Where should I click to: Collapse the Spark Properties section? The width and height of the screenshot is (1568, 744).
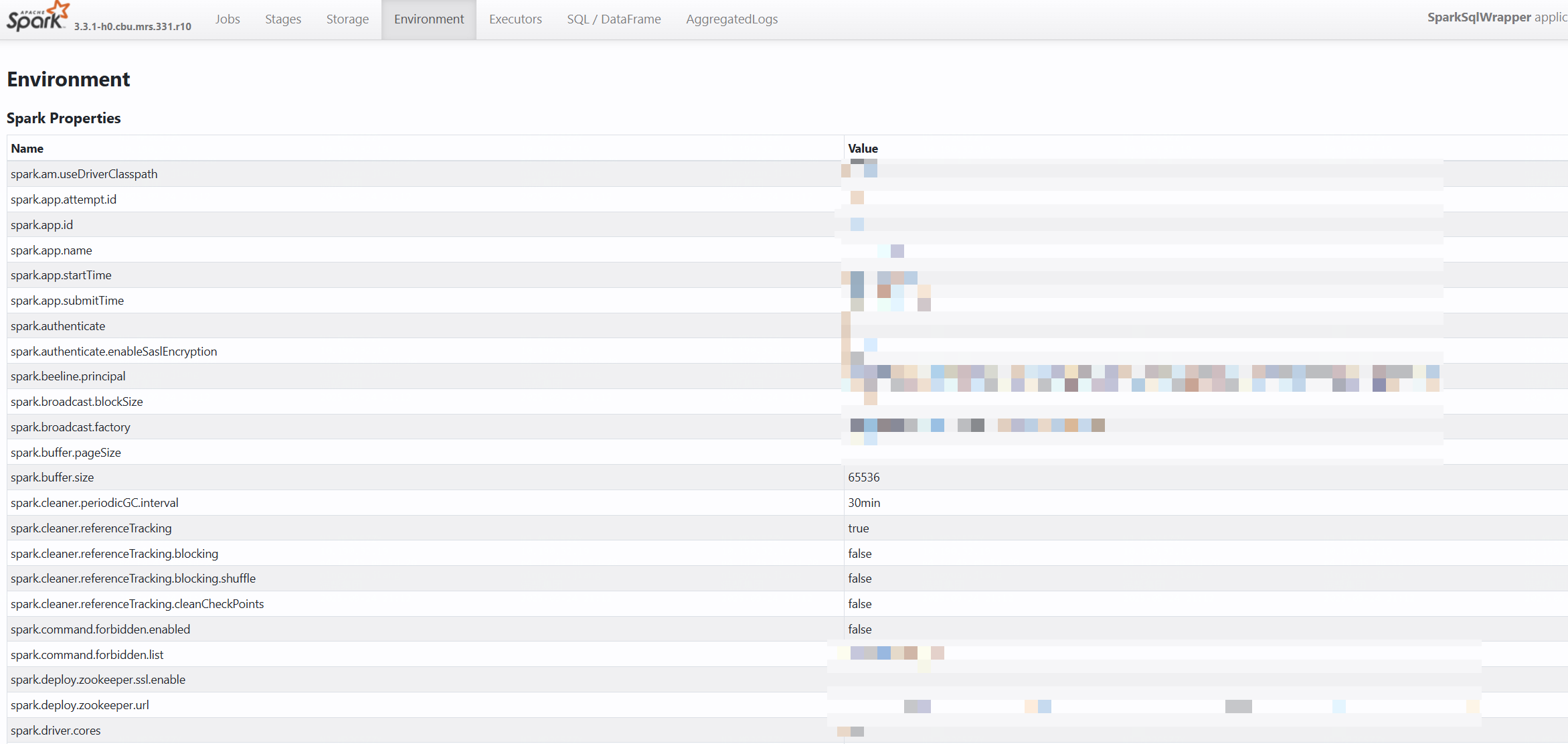[64, 119]
